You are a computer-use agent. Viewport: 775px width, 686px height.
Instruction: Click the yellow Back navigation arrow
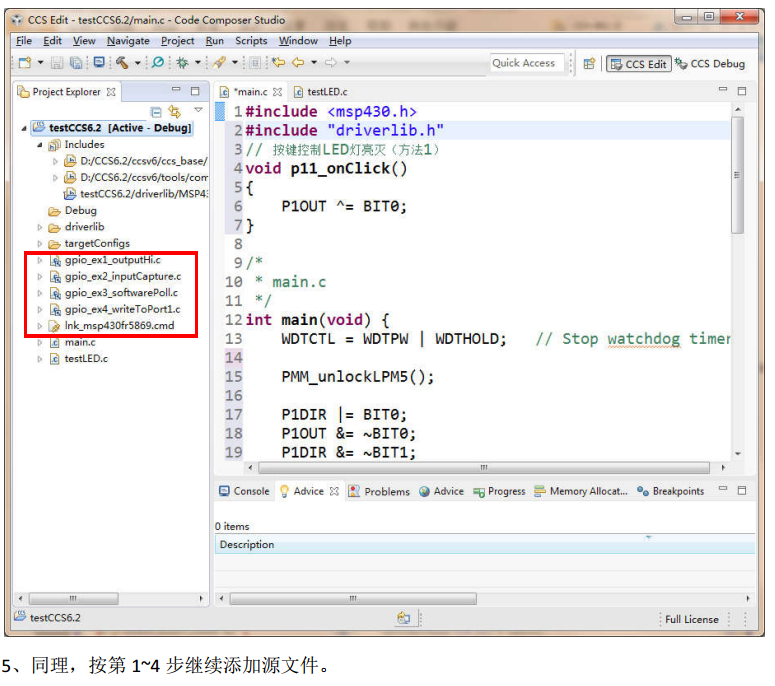(x=298, y=62)
